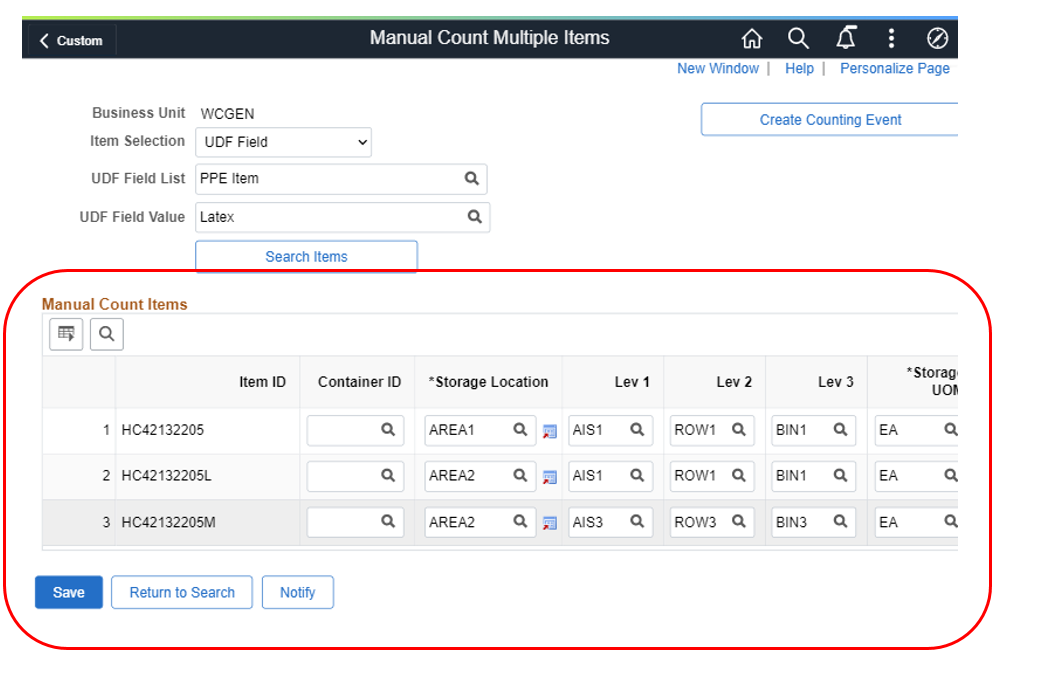The height and width of the screenshot is (682, 1052).
Task: Look up UDF Field List values
Action: (471, 179)
